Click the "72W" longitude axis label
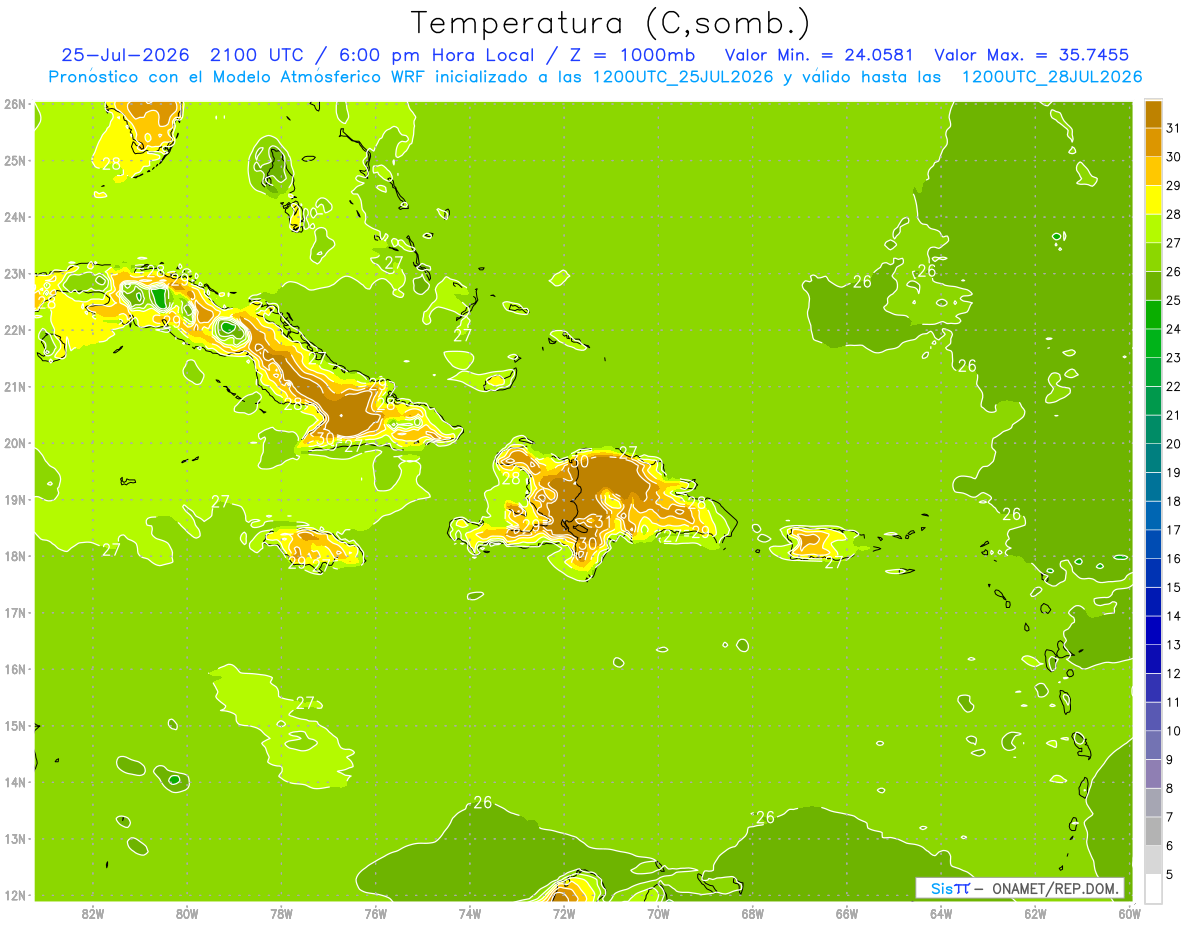The width and height of the screenshot is (1200, 927). click(564, 913)
